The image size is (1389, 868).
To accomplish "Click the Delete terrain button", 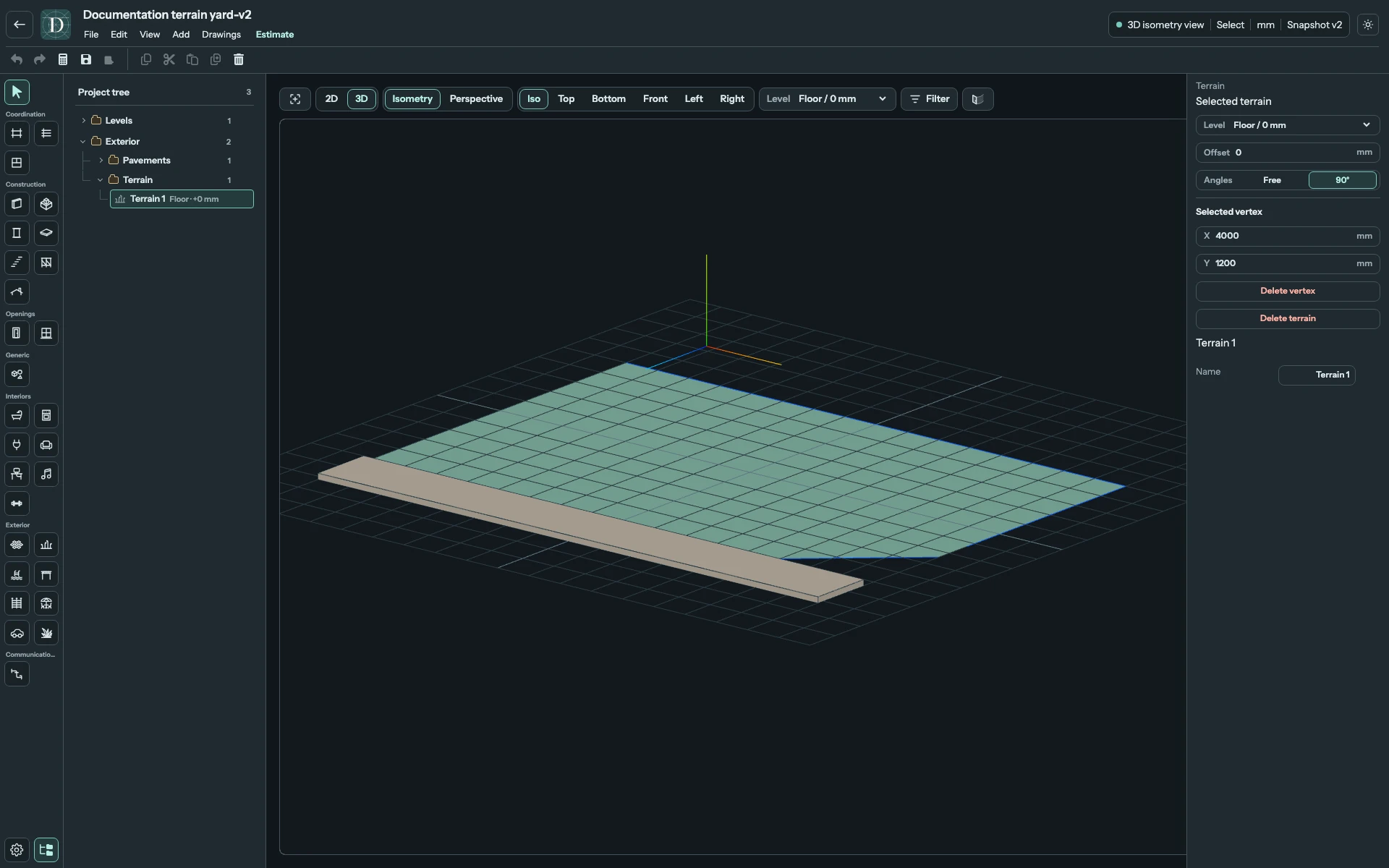I will [x=1288, y=318].
